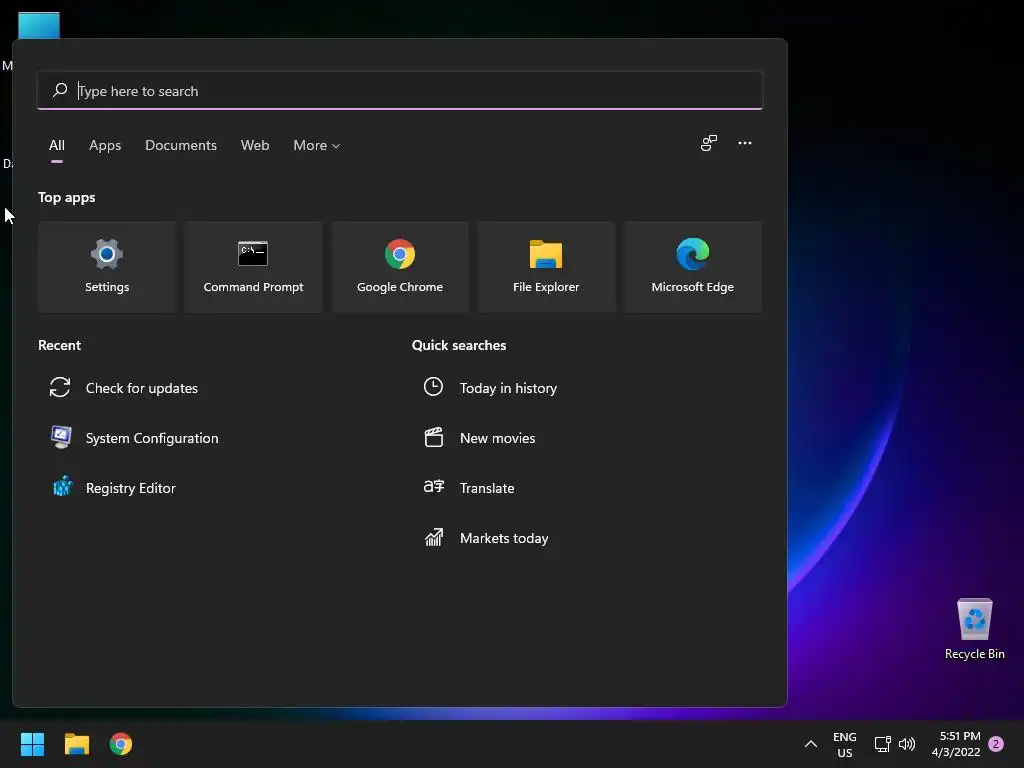Switch to the Web tab
Viewport: 1024px width, 768px height.
255,145
